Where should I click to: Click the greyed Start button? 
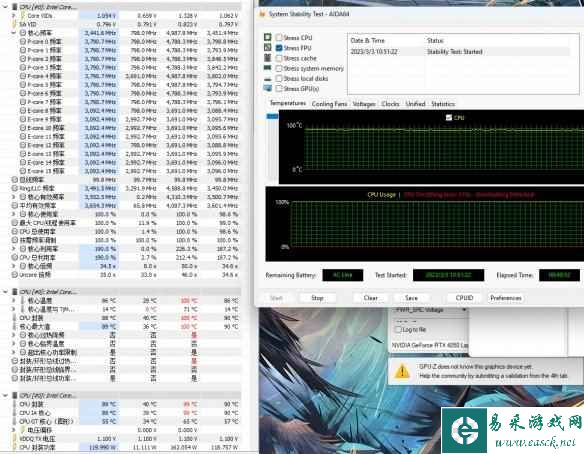coord(276,298)
